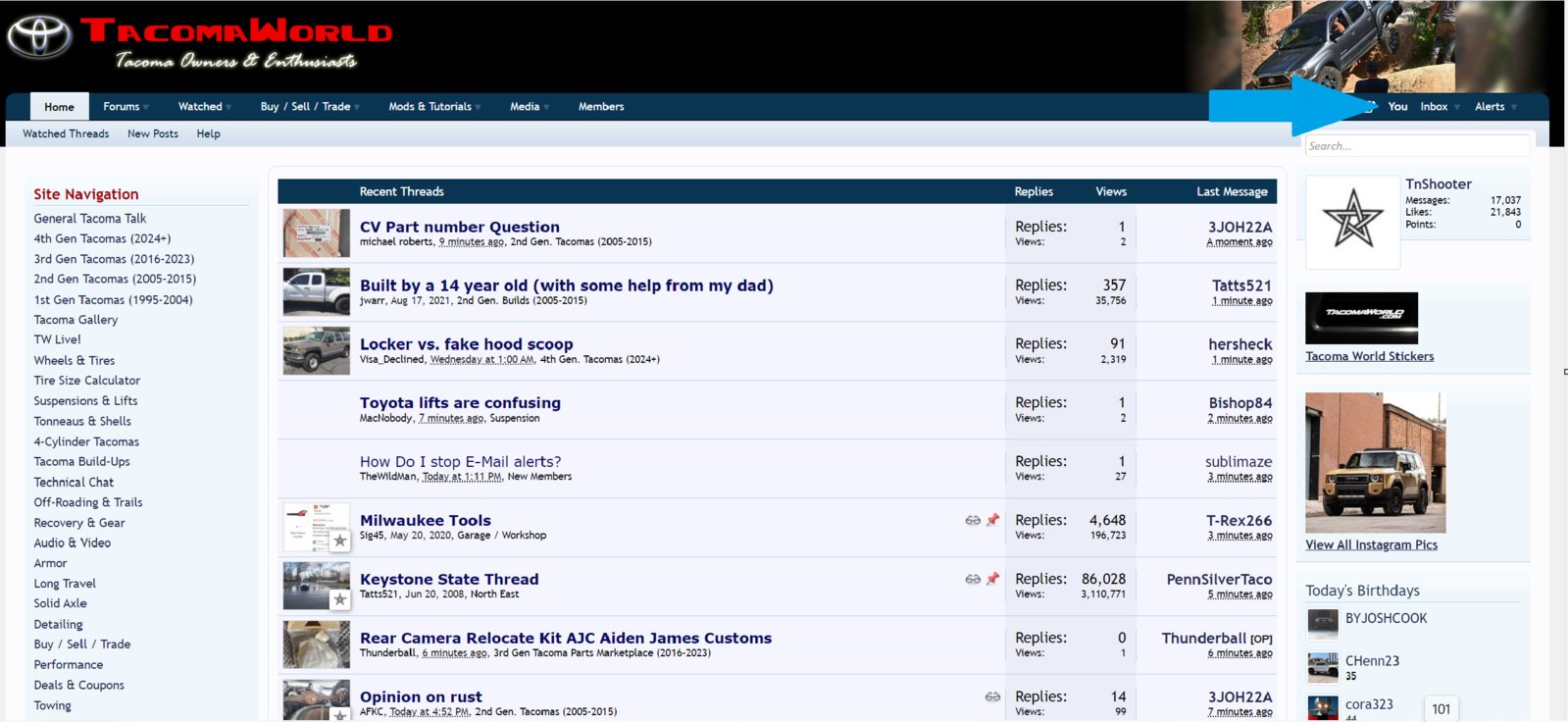Screen dimensions: 1568x722
Task: Open Tacoma World Stickers link
Action: 1370,356
